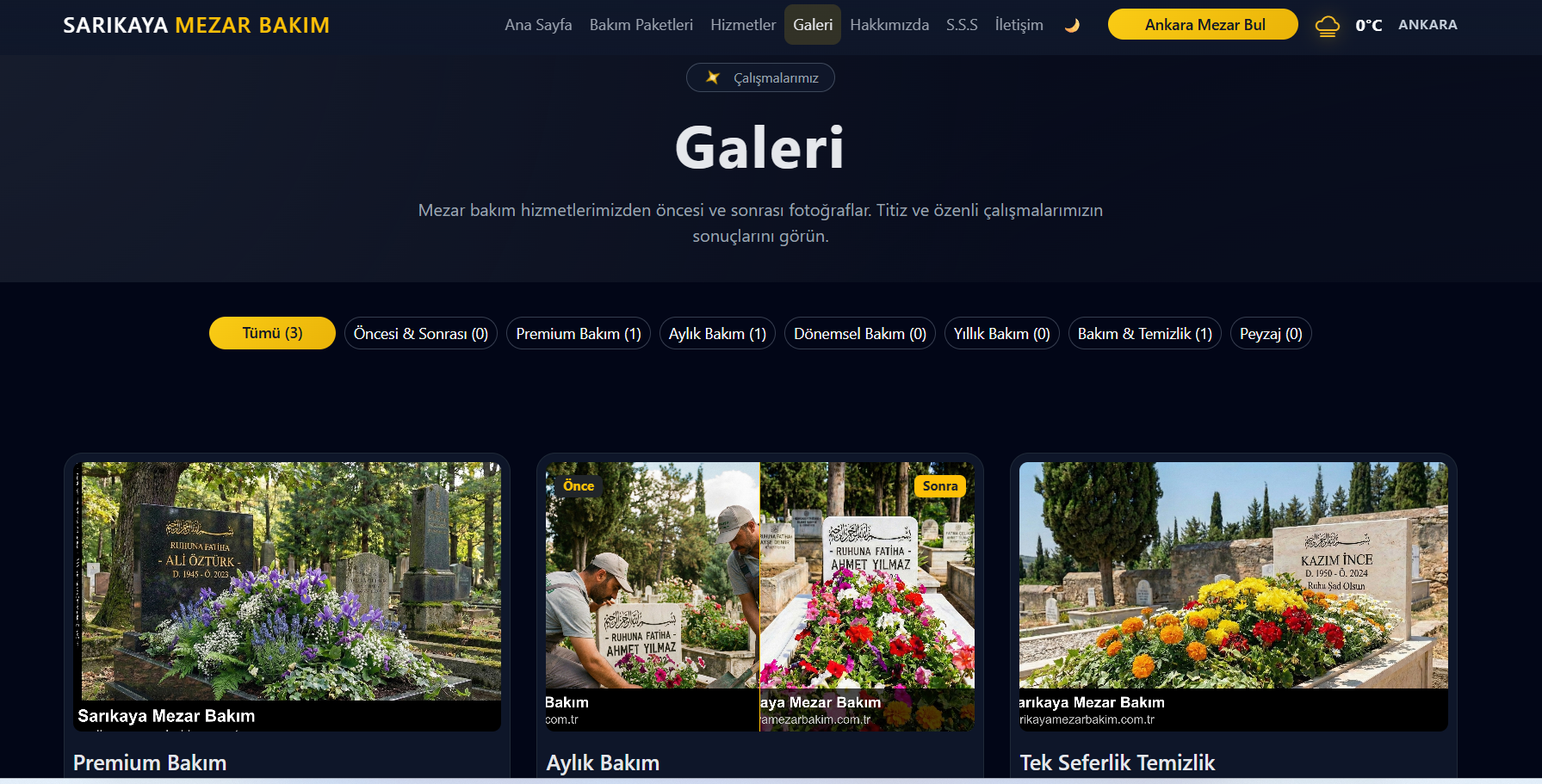Click the Sarıkaya Mezar Bakım logo
The width and height of the screenshot is (1542, 784).
click(x=196, y=25)
